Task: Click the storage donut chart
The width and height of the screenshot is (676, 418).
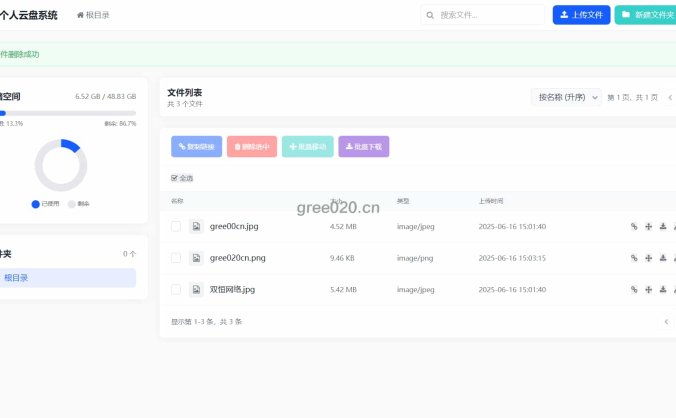Action: (61, 165)
